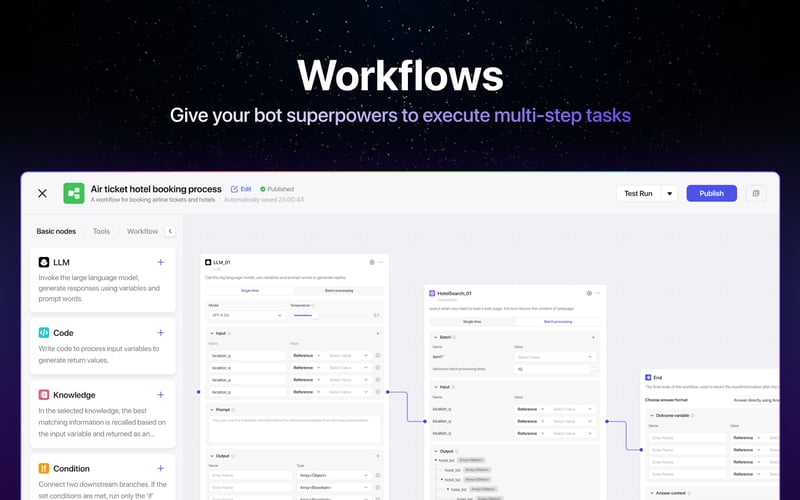Click the pink Knowledge node icon
The width and height of the screenshot is (800, 500).
click(x=44, y=395)
